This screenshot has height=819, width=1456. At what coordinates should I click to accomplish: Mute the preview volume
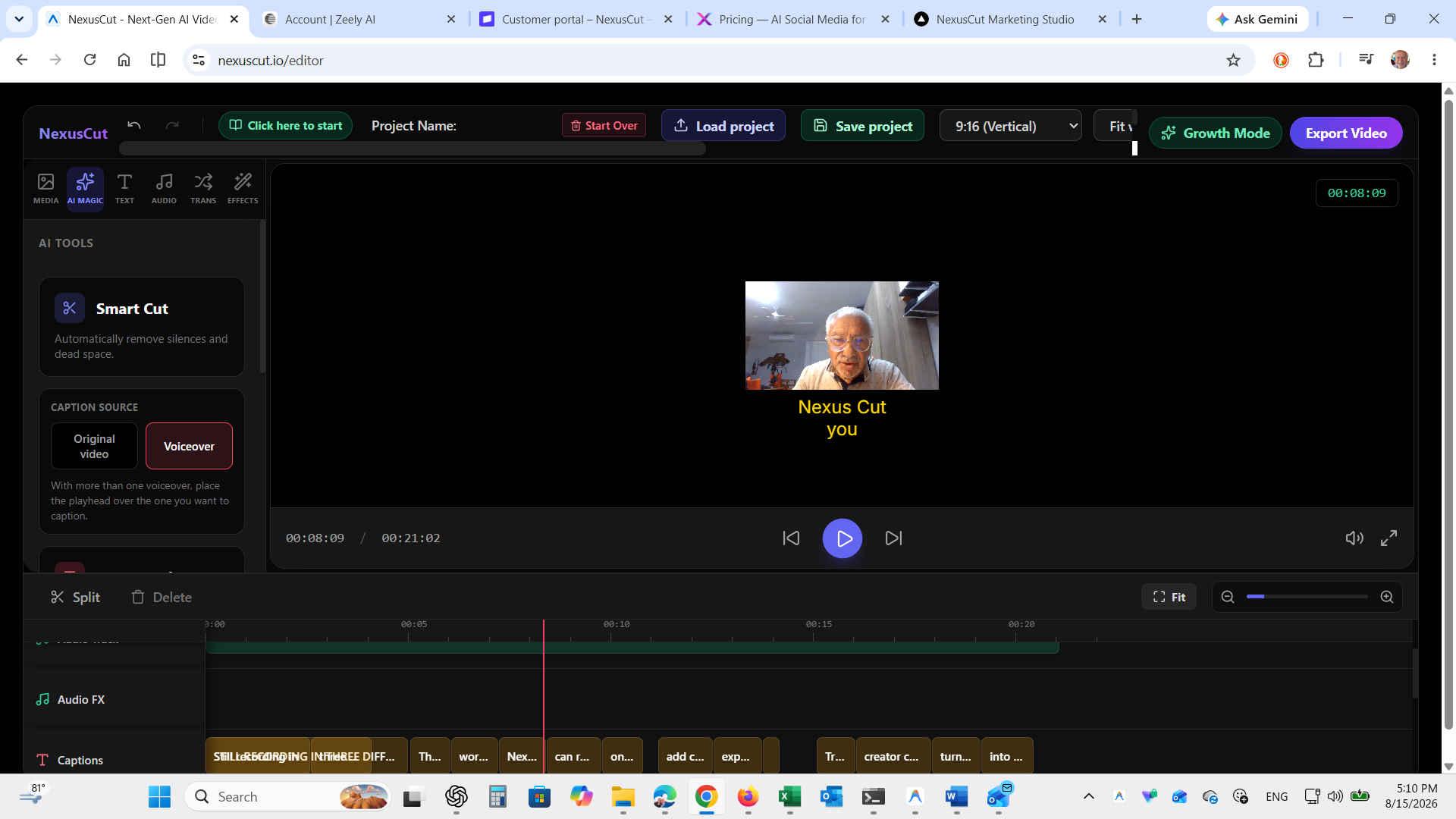click(x=1354, y=538)
